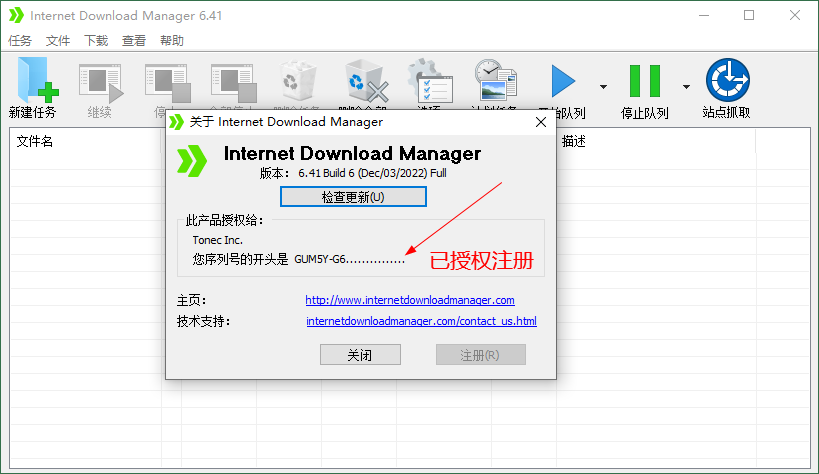Click the Delete task recycle bin icon

(x=298, y=81)
